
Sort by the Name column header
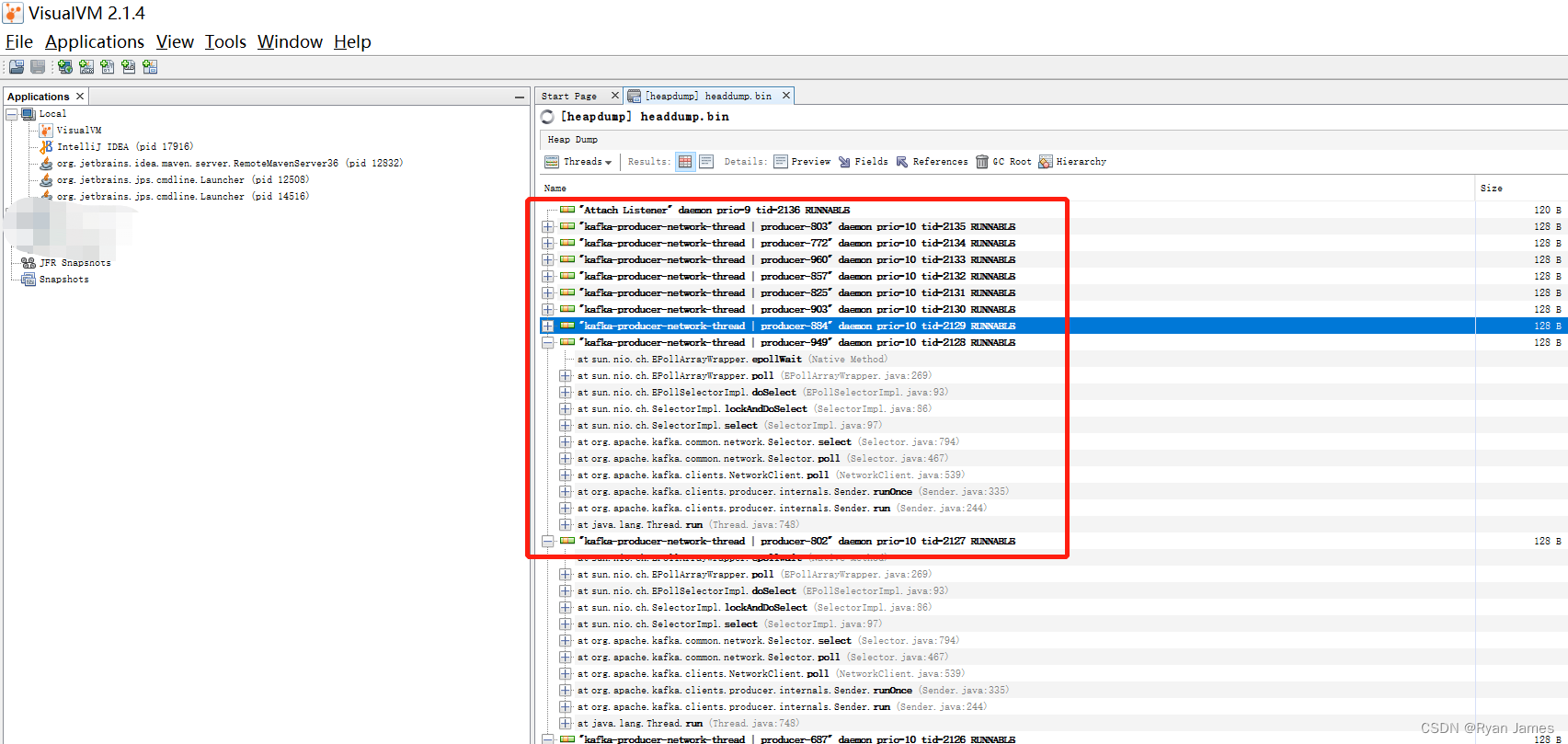[1007, 188]
